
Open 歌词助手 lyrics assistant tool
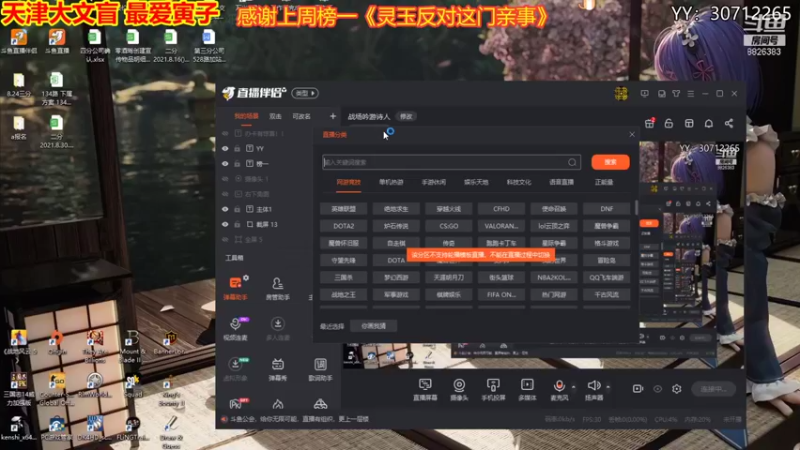pyautogui.click(x=320, y=369)
